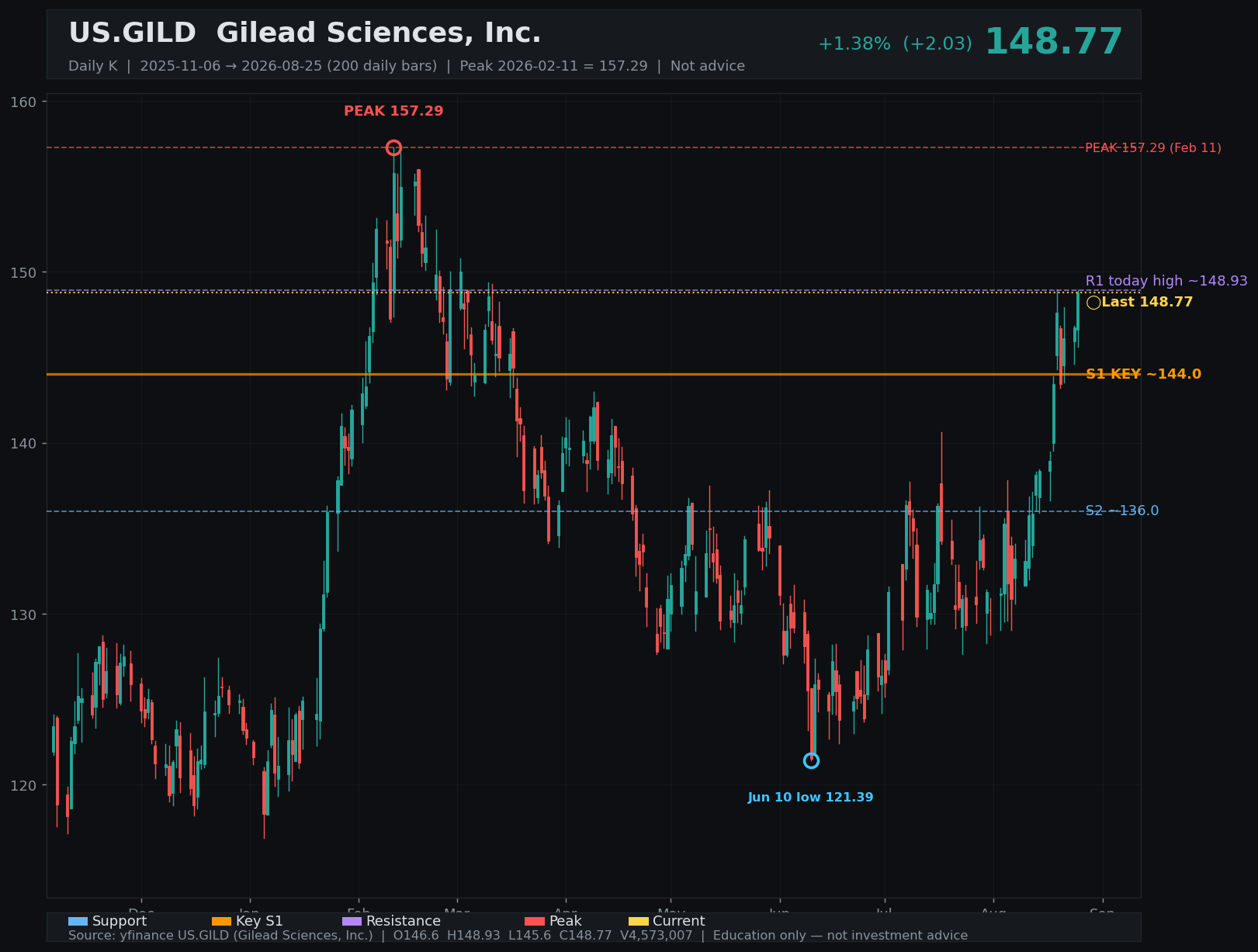Click the '+1.38% (+2.03)' change text
This screenshot has width=1258, height=952.
pos(895,44)
